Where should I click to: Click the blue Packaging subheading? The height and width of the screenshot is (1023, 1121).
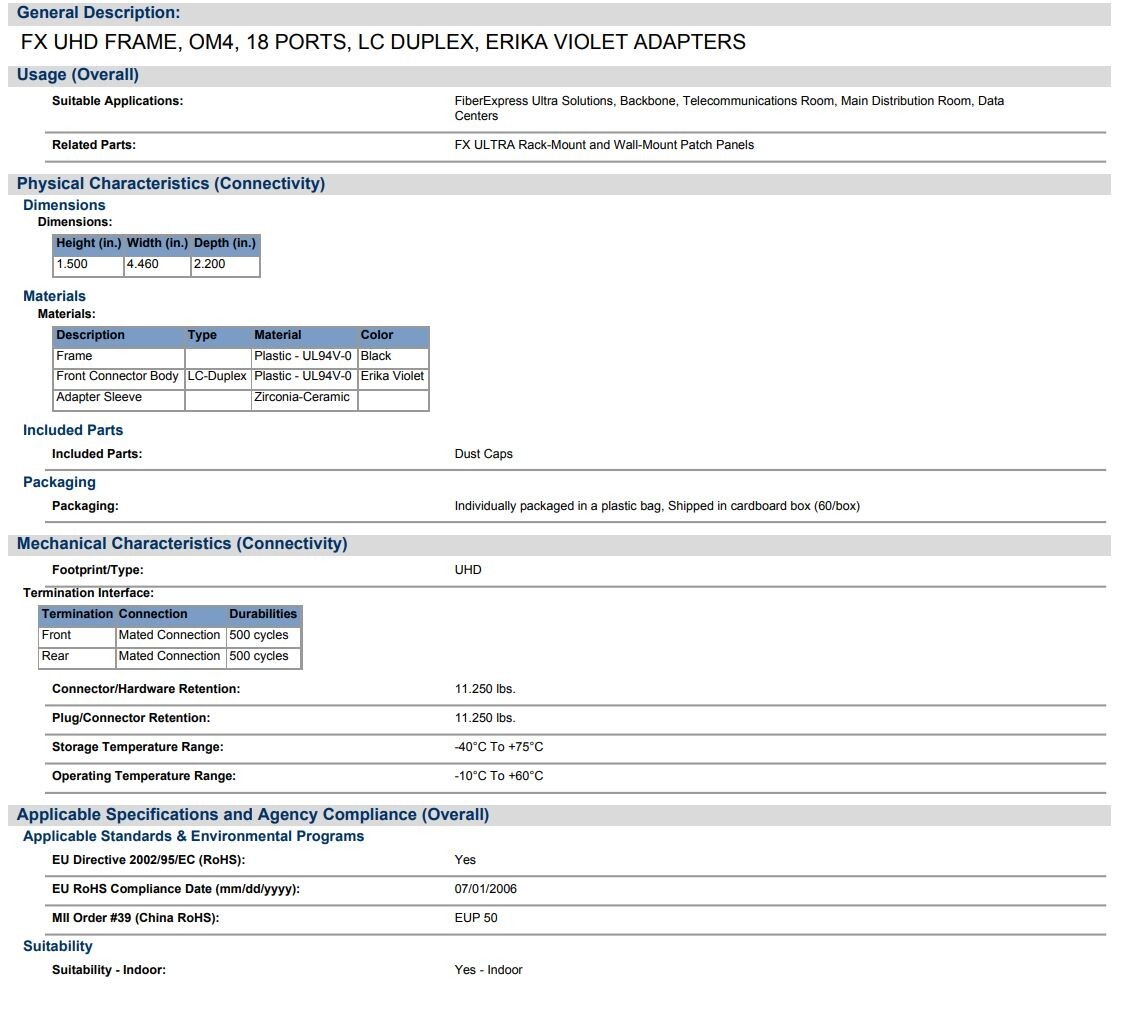click(x=59, y=483)
